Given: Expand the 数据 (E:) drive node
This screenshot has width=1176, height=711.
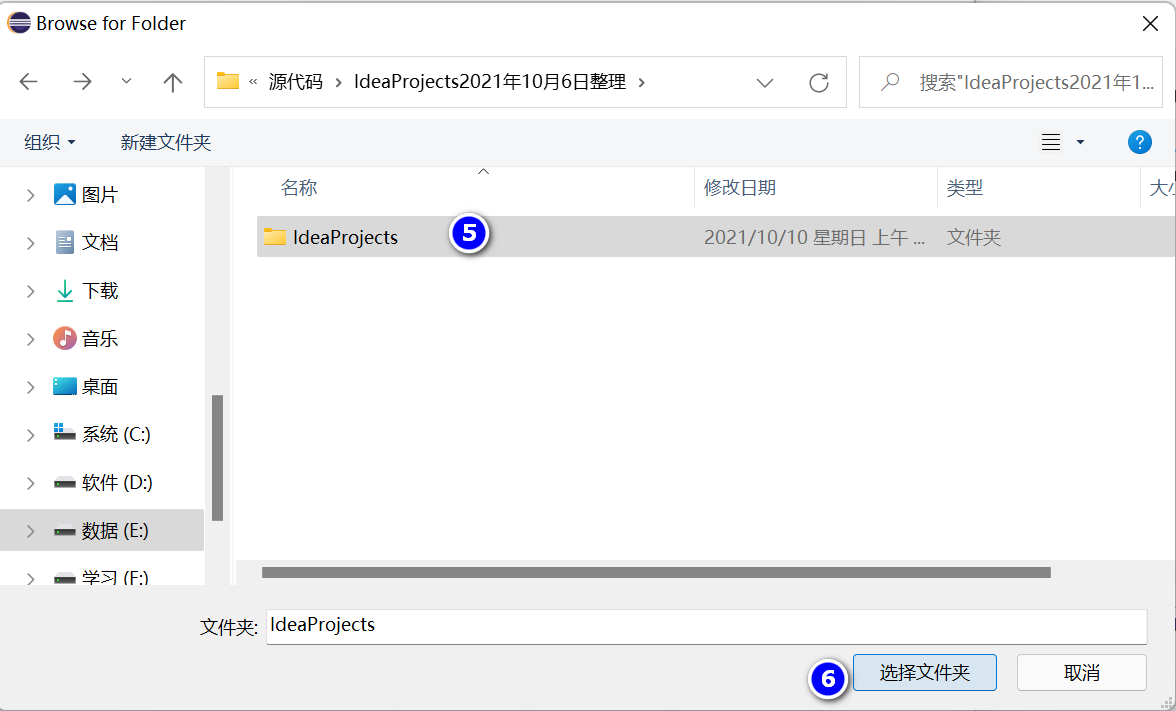Looking at the screenshot, I should tap(28, 530).
